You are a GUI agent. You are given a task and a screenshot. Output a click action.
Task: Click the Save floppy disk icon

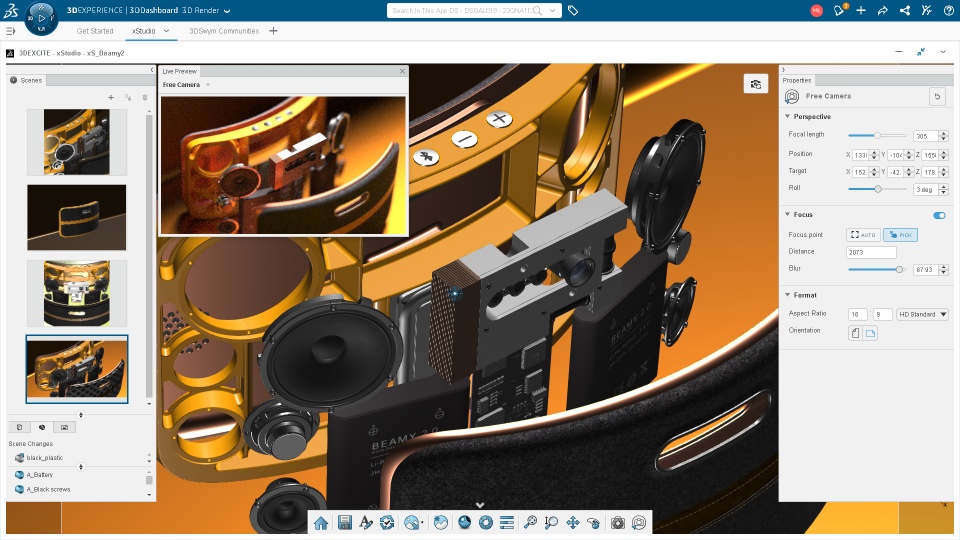click(x=345, y=522)
